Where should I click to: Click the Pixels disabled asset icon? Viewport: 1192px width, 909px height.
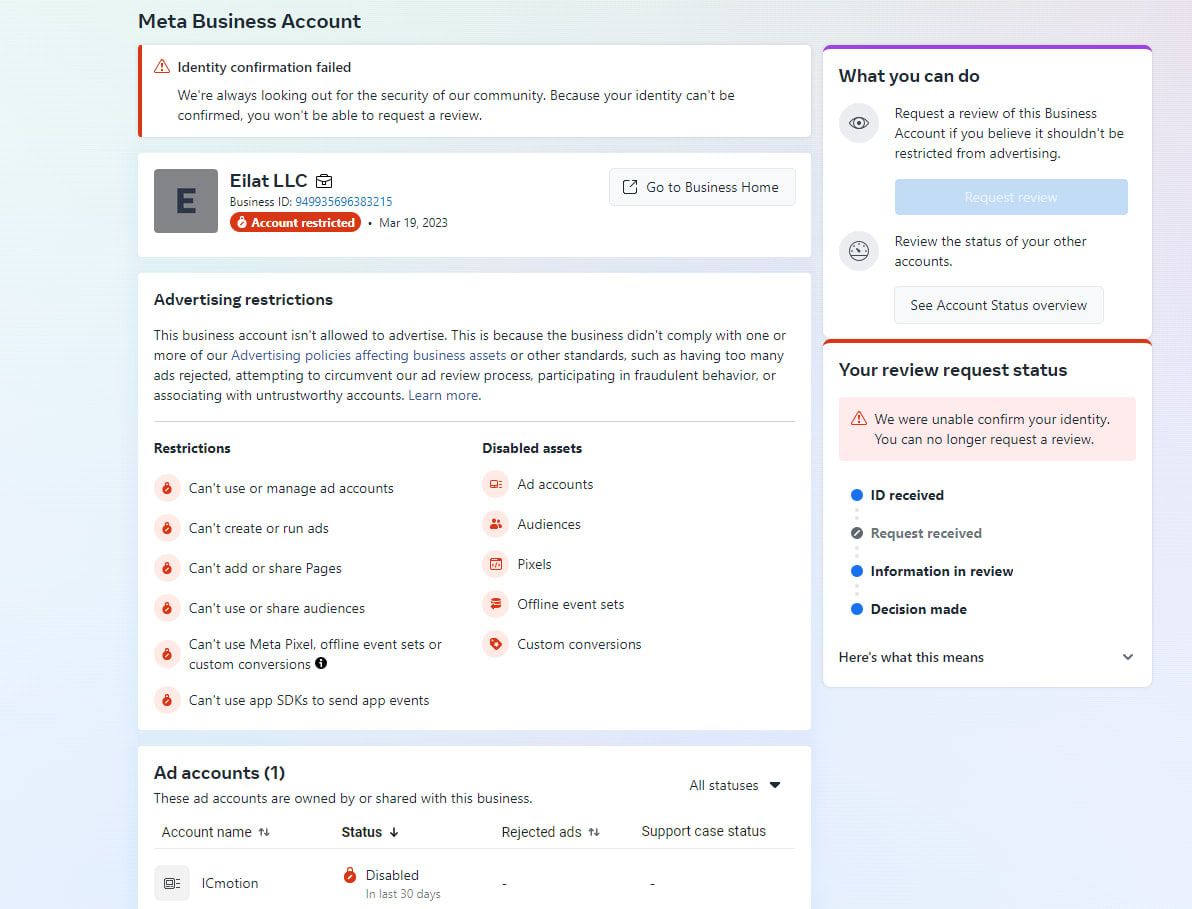[495, 564]
